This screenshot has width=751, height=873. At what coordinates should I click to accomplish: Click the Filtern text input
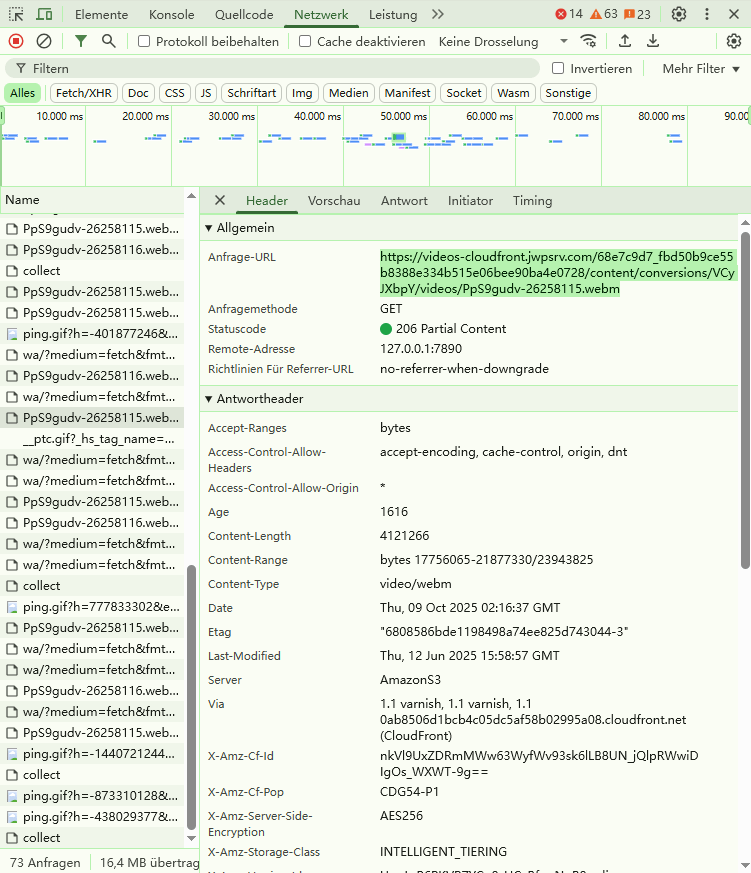coord(280,68)
